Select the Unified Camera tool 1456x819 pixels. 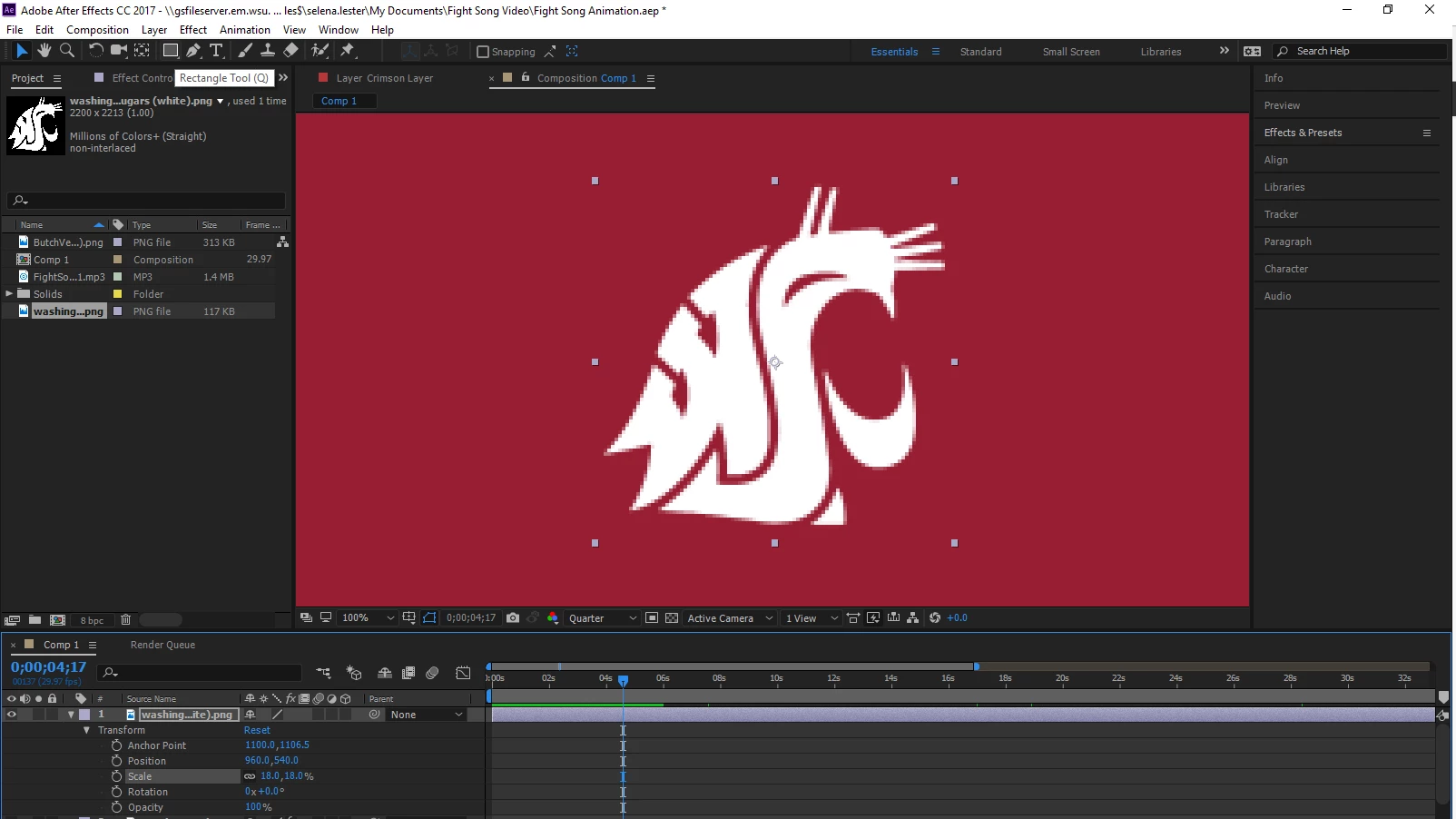(x=119, y=51)
